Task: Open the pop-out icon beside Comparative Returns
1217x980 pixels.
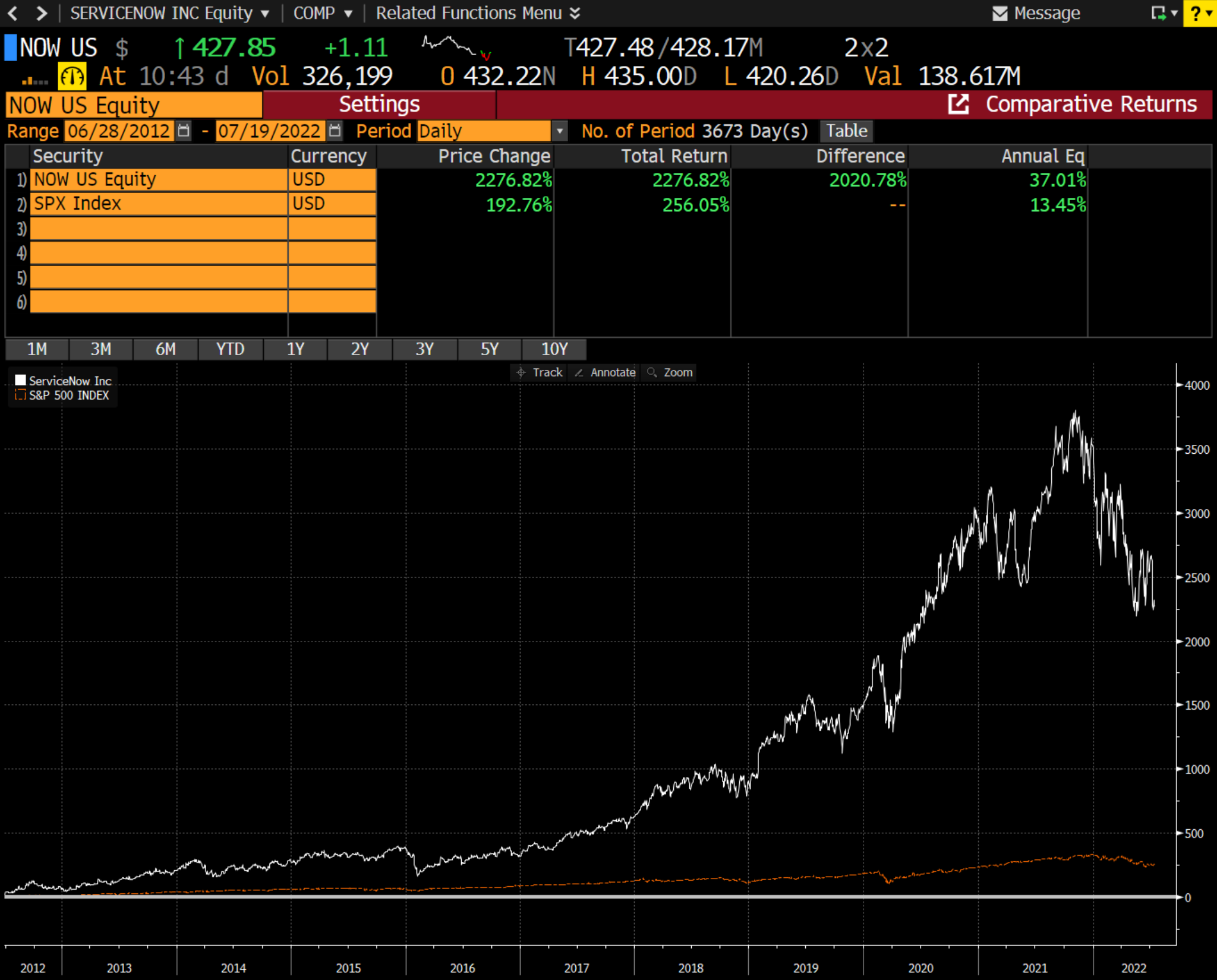Action: click(x=958, y=104)
